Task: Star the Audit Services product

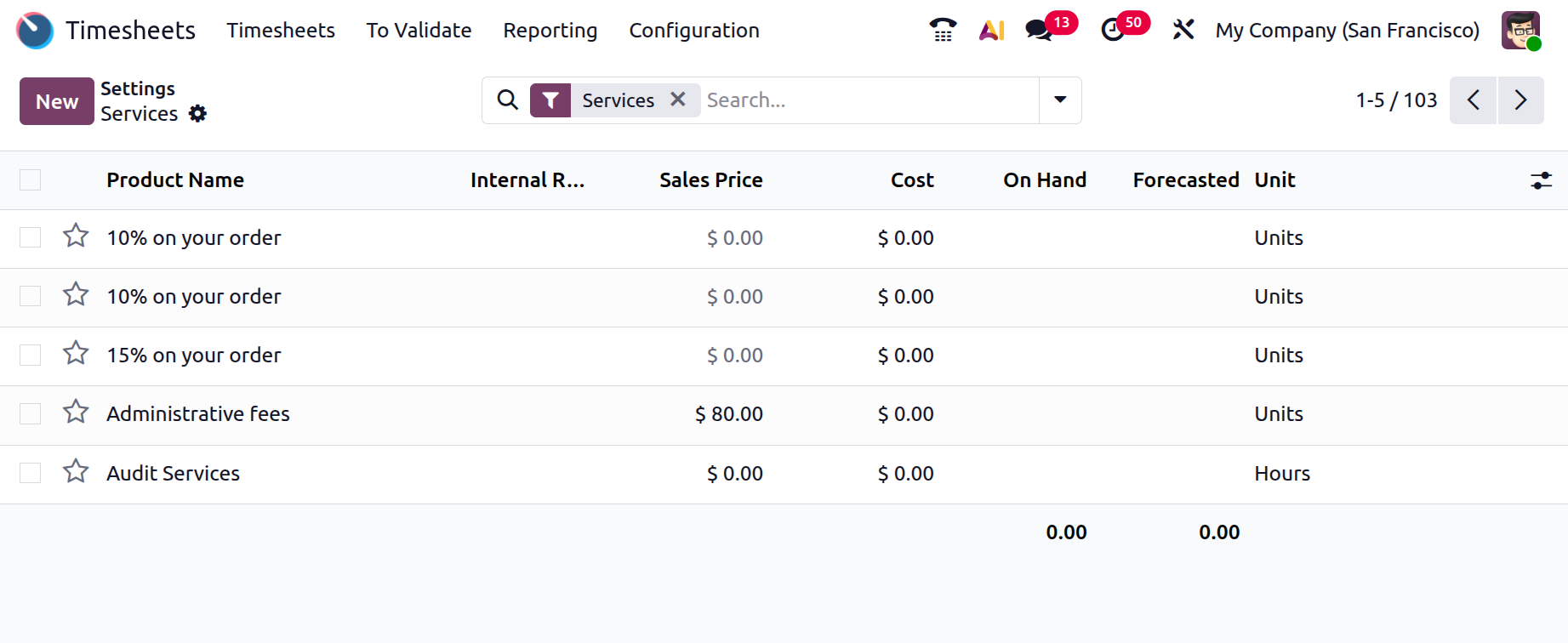Action: (x=76, y=471)
